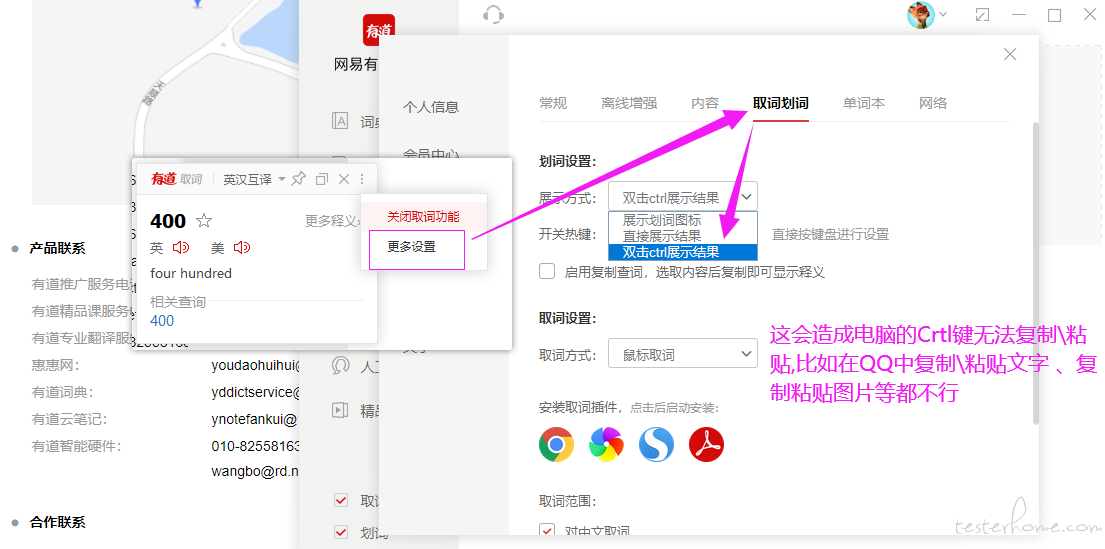
Task: Install the Chrome word-capture plugin
Action: pos(556,444)
